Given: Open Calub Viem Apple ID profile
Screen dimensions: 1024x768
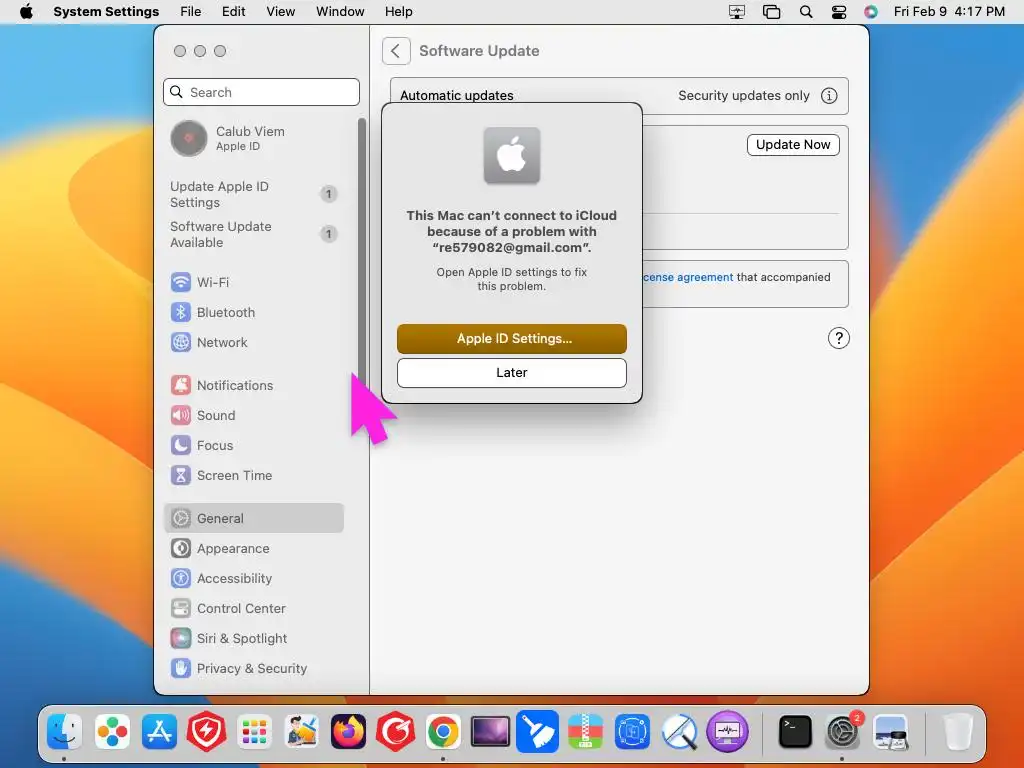Looking at the screenshot, I should pos(255,138).
